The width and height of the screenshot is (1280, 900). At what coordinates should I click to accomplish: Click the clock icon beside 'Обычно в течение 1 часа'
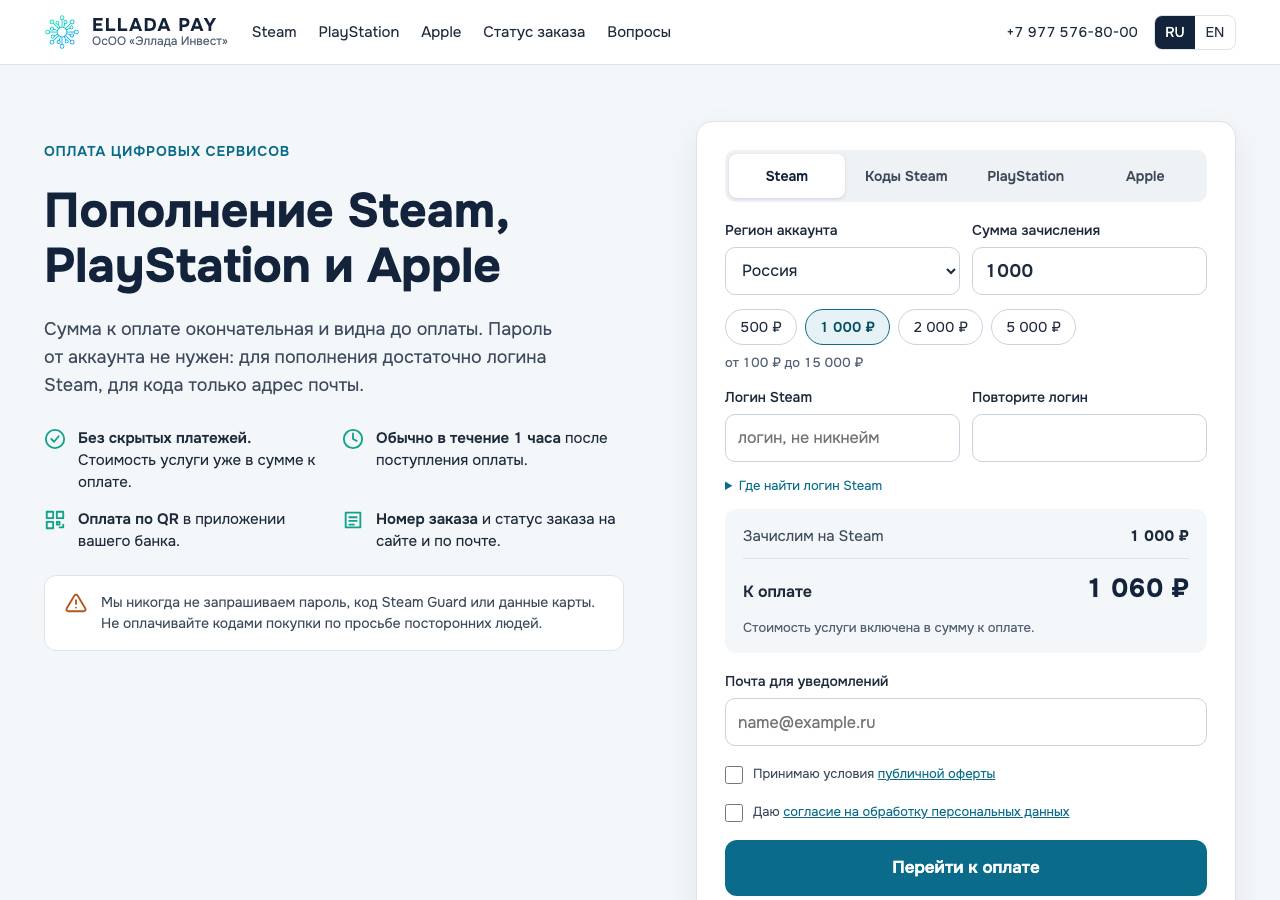353,438
